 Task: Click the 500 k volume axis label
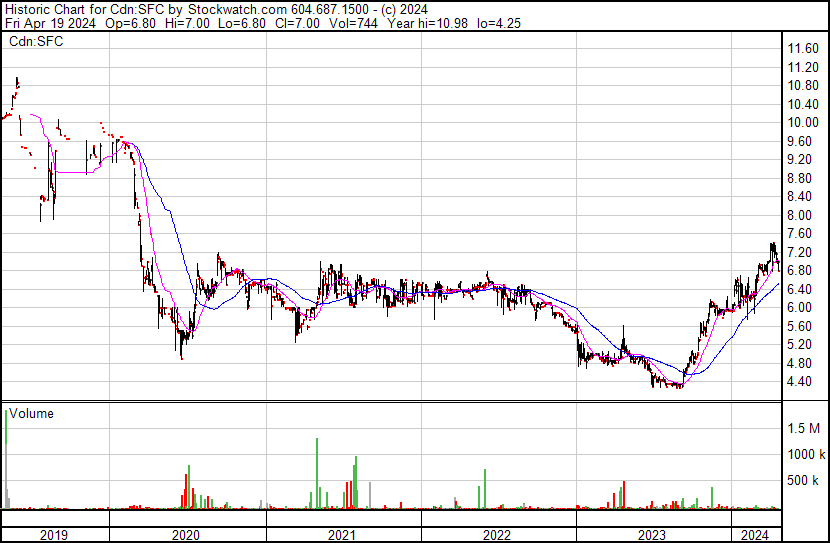click(802, 481)
